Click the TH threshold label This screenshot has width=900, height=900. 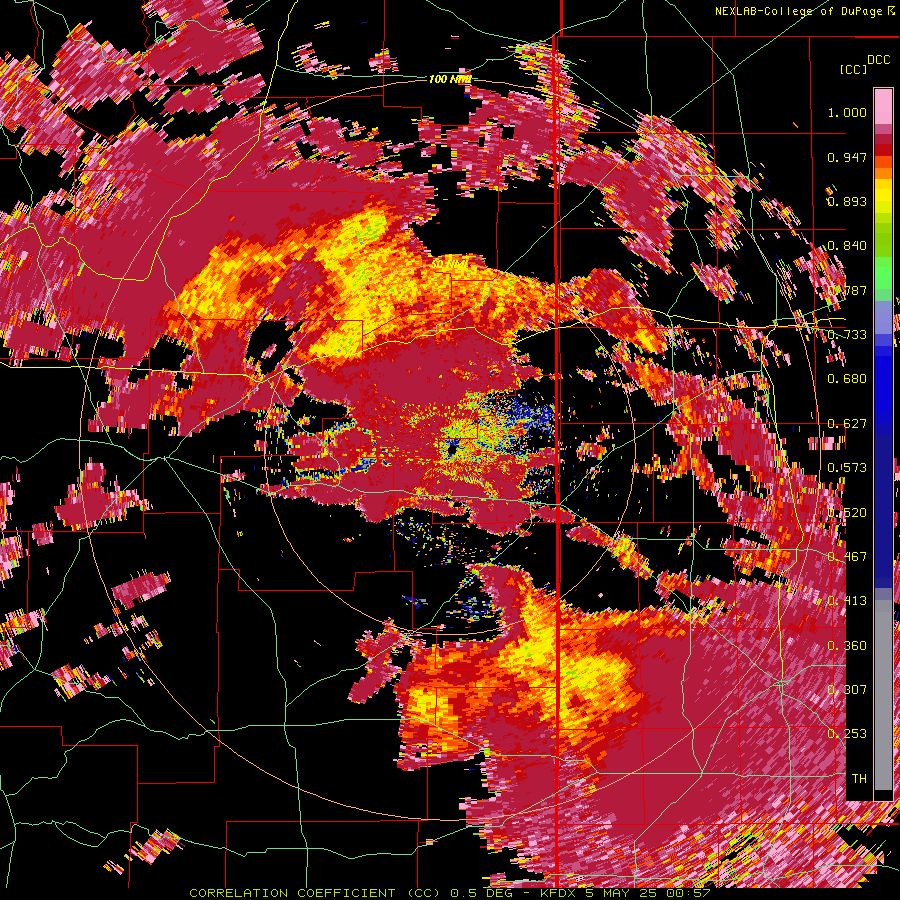[859, 779]
